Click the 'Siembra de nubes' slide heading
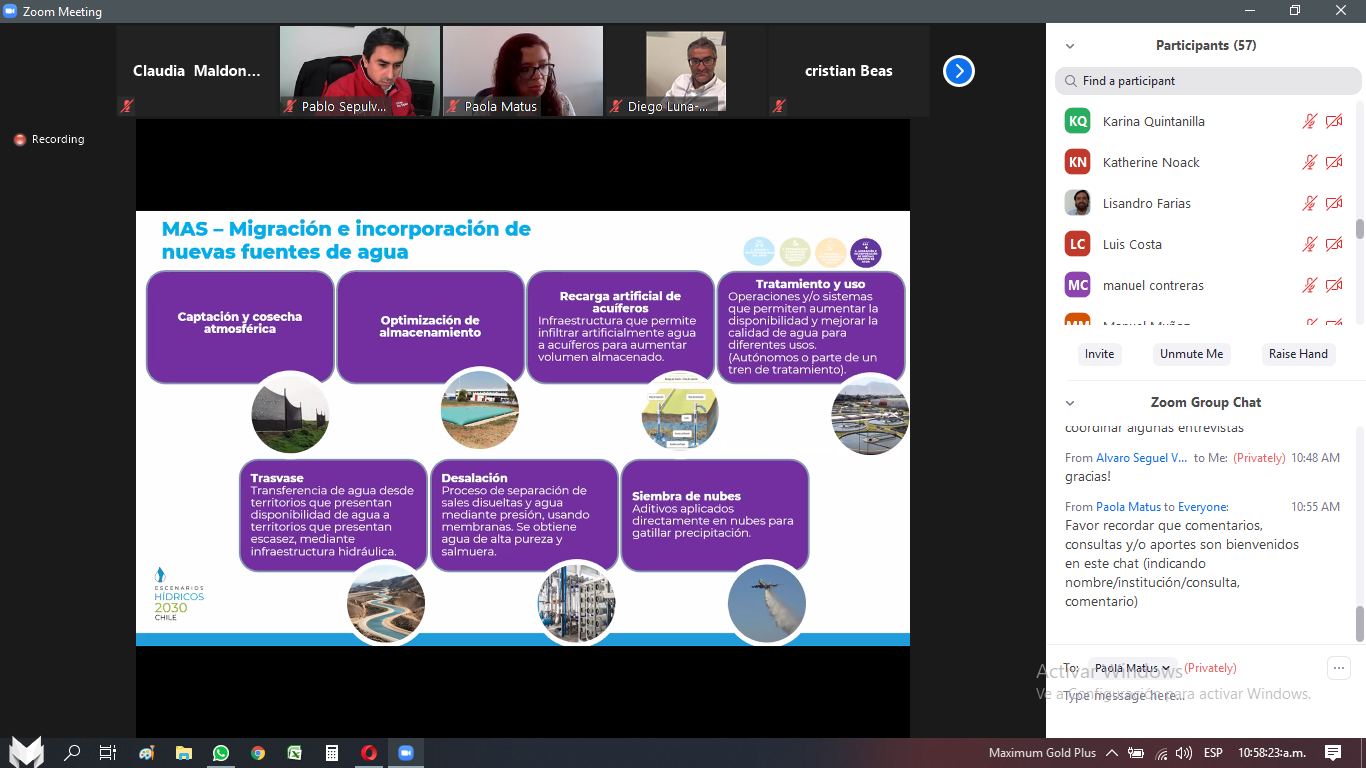Viewport: 1366px width, 768px height. pos(686,496)
